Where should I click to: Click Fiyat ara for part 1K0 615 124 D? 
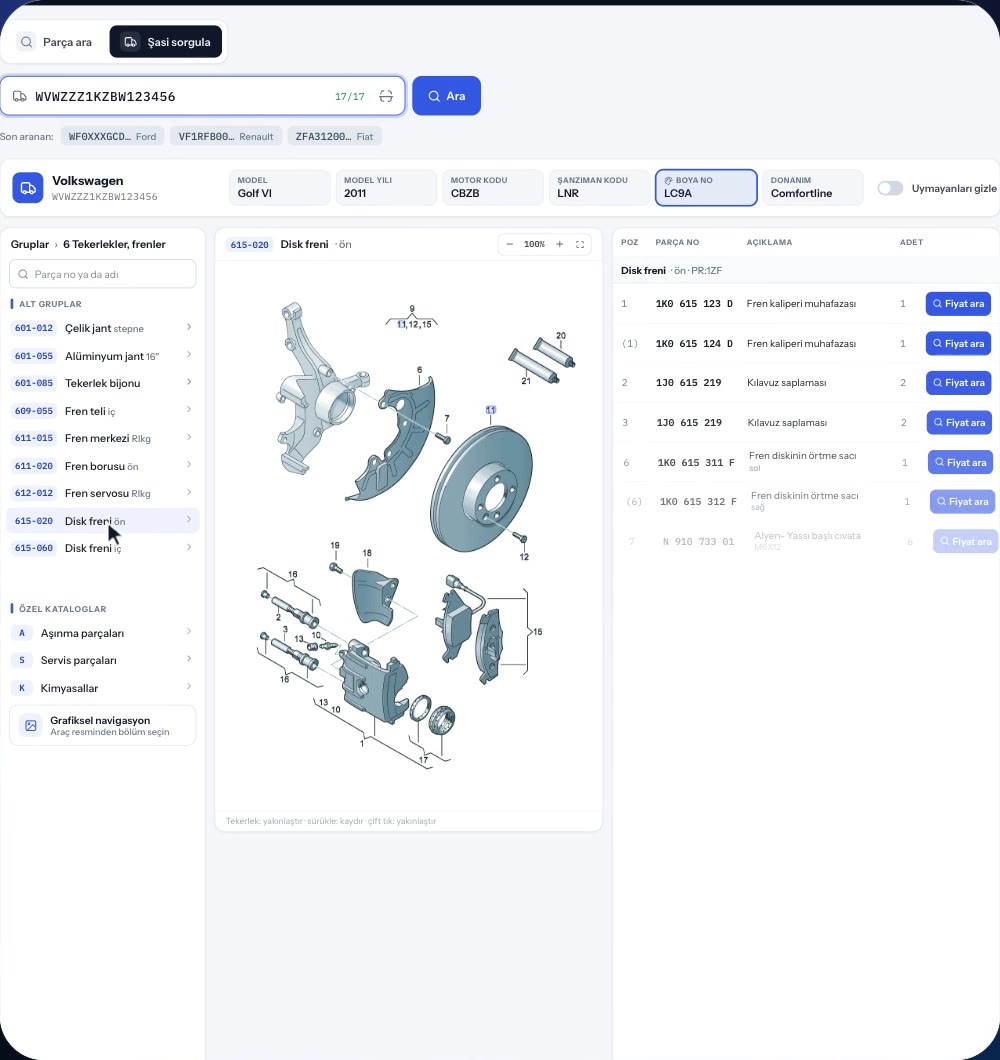958,343
